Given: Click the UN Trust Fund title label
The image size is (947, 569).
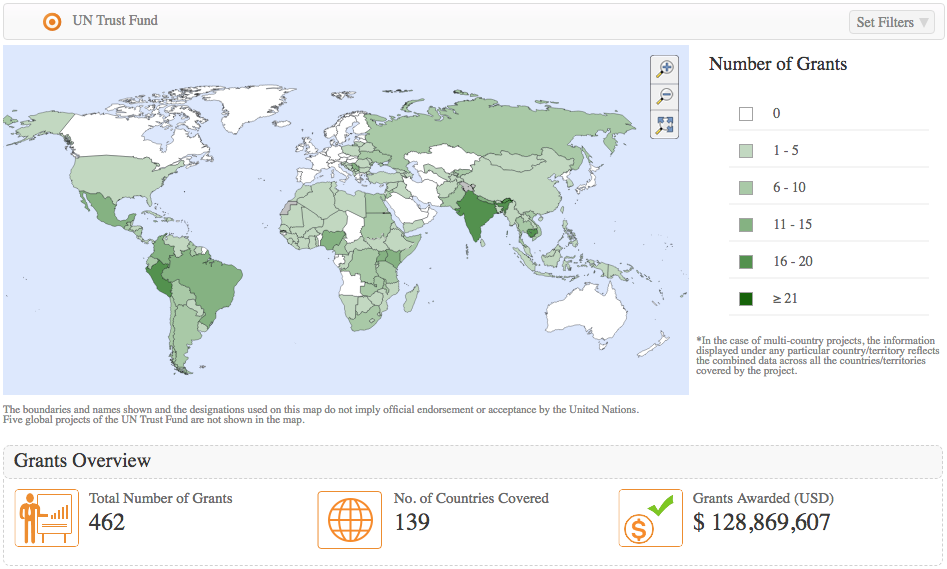Looking at the screenshot, I should tap(115, 20).
